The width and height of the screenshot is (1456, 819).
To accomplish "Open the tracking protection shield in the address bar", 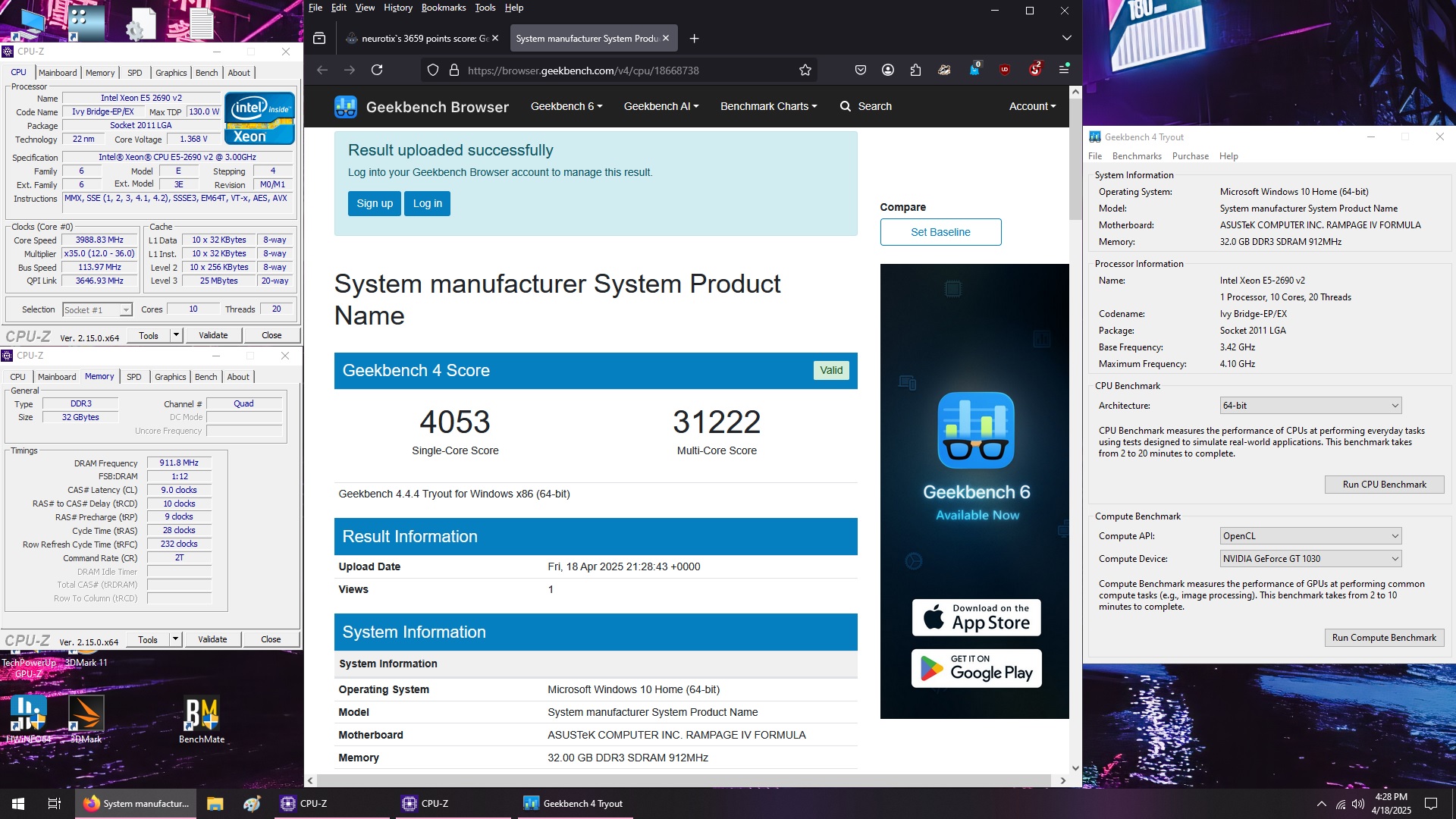I will [x=433, y=70].
